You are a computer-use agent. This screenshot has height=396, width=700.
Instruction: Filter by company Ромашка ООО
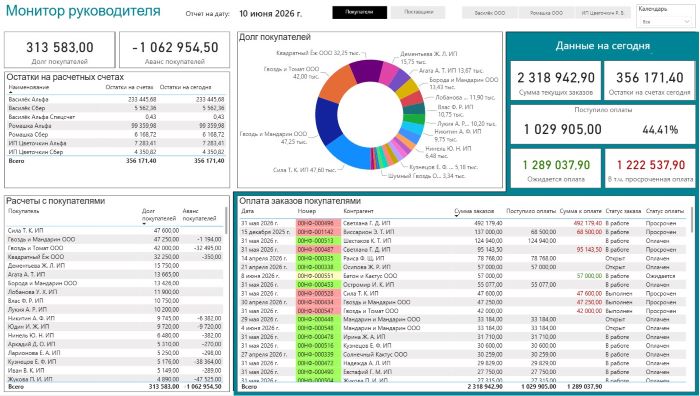546,13
